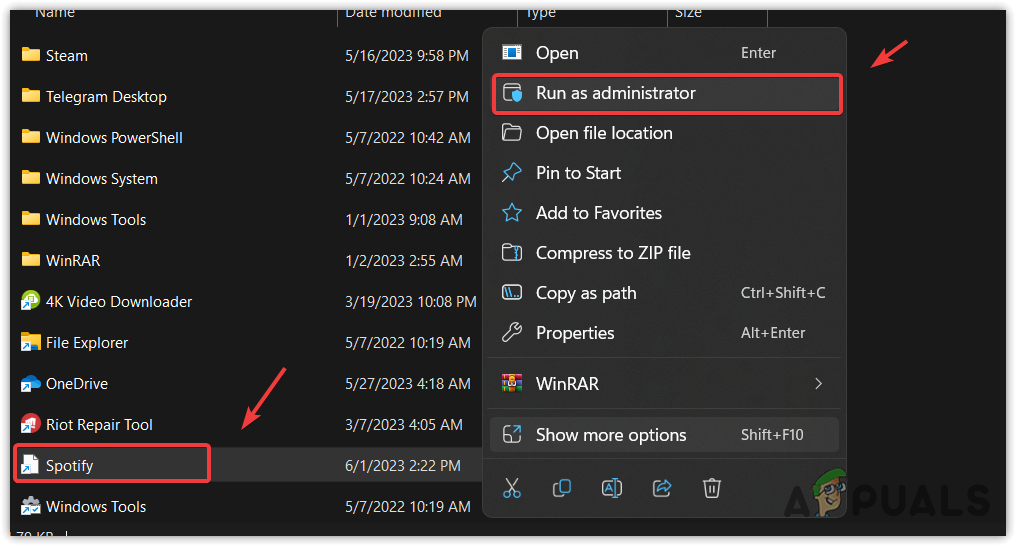
Task: Open the Telegram Desktop folder
Action: (106, 97)
